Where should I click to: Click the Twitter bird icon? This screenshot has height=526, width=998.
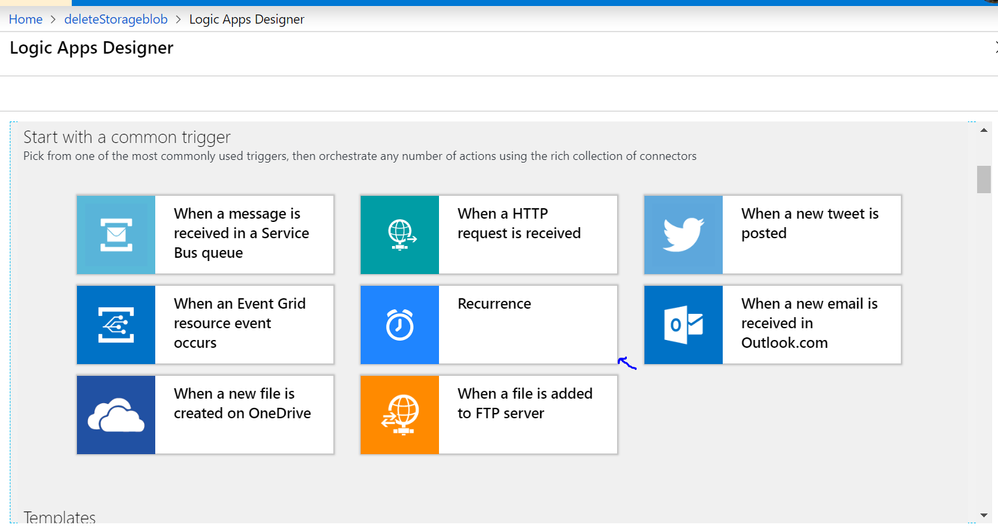(684, 235)
